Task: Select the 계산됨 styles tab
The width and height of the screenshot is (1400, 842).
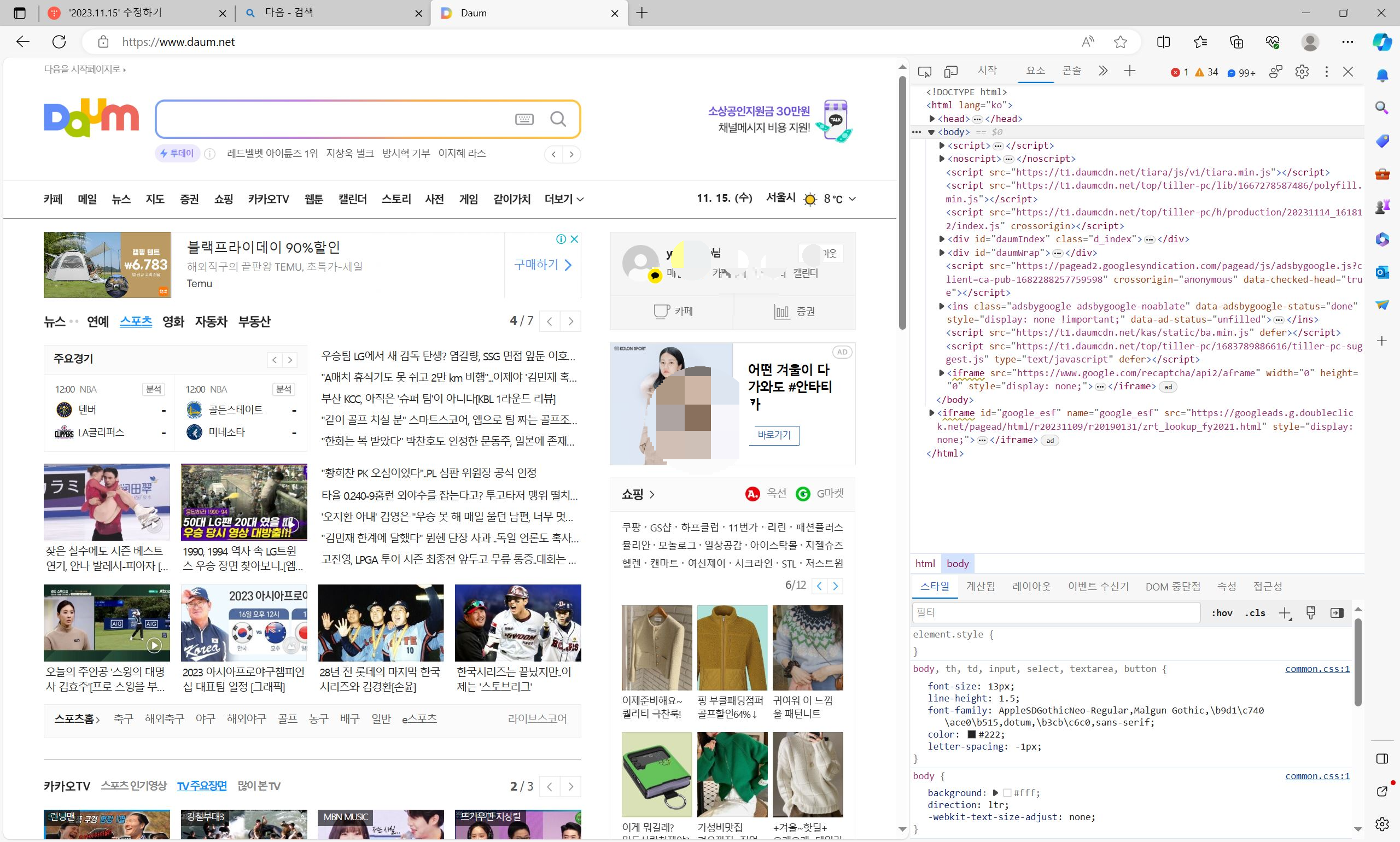Action: point(980,586)
